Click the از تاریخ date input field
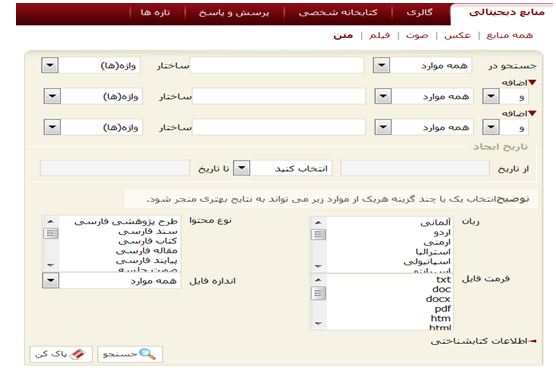 [x=415, y=168]
